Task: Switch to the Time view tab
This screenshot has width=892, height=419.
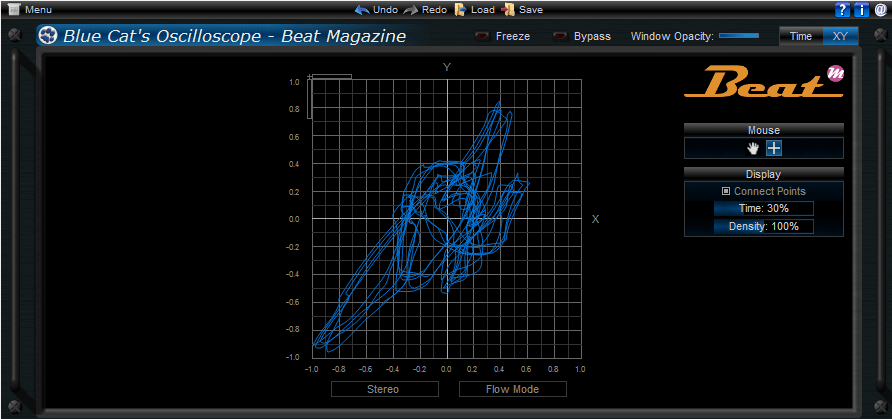Action: 801,36
